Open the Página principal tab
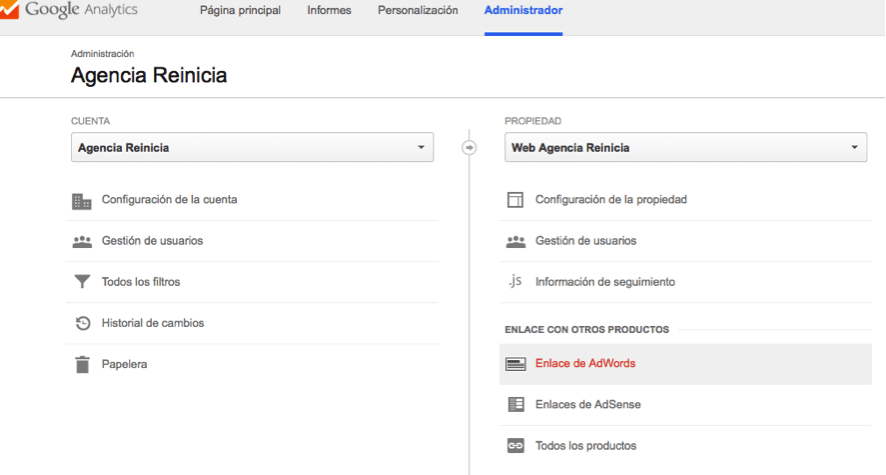This screenshot has width=886, height=475. (240, 10)
